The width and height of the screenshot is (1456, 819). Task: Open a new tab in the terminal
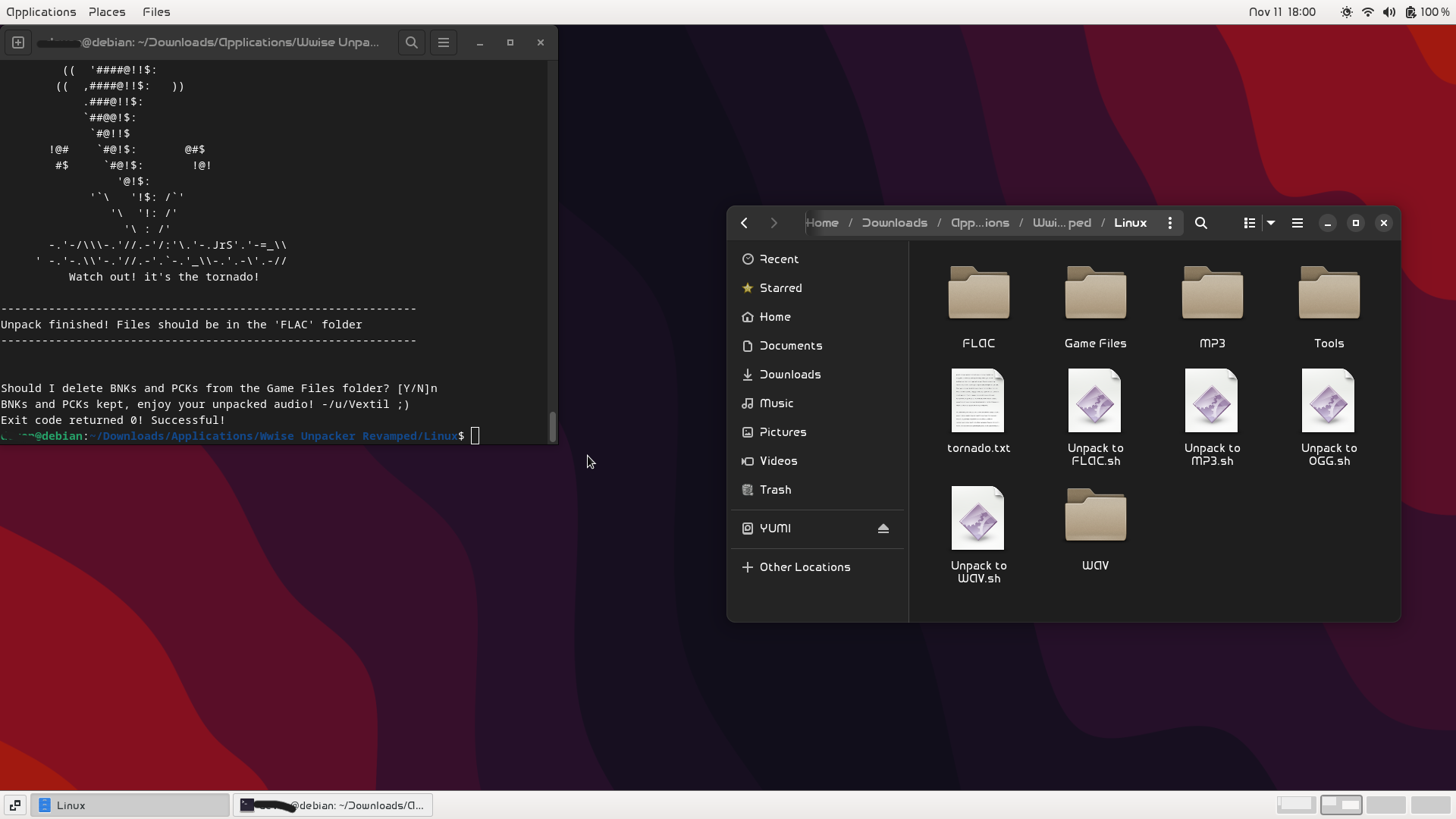tap(17, 42)
